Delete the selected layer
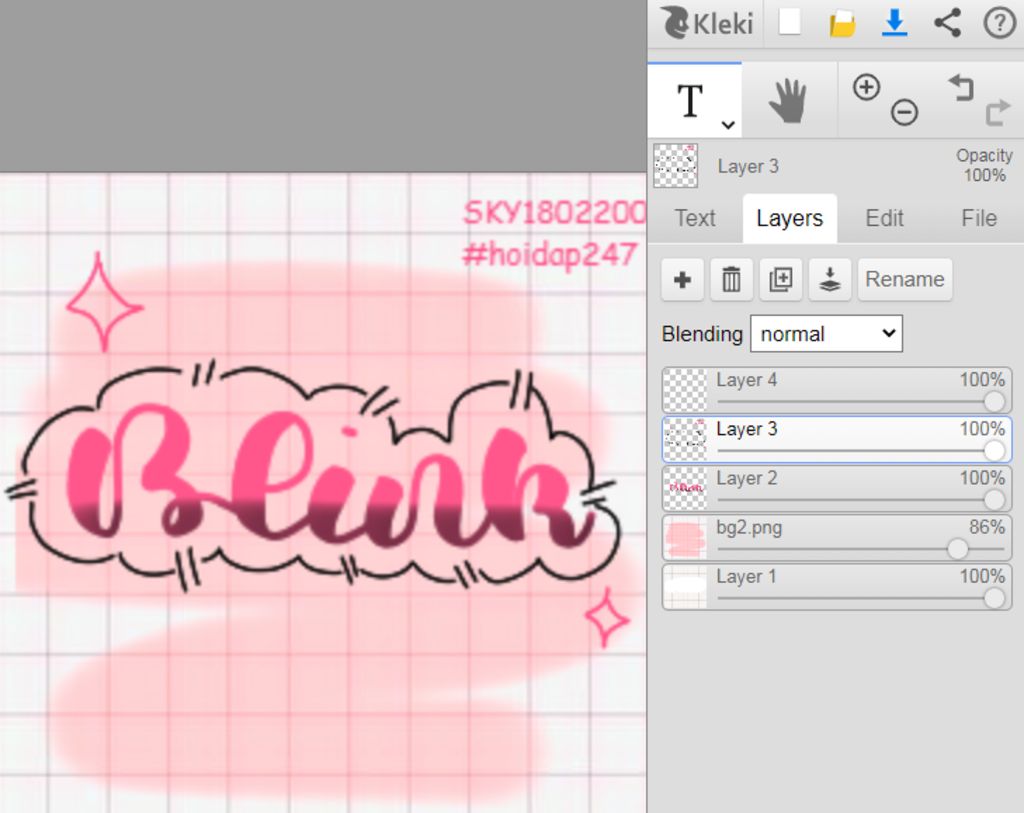Screen dimensions: 1024x813 pos(731,279)
